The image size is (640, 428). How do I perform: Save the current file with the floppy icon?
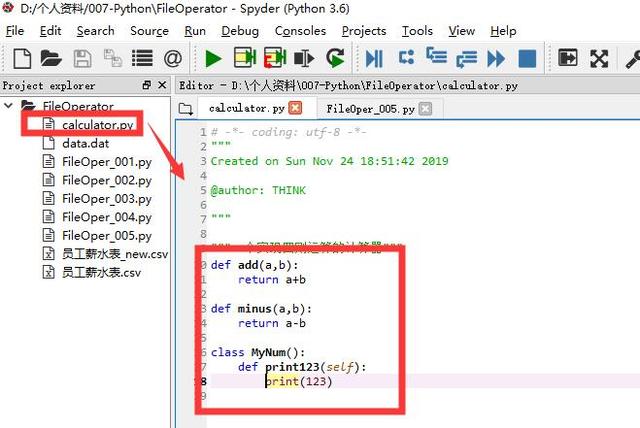[x=82, y=58]
